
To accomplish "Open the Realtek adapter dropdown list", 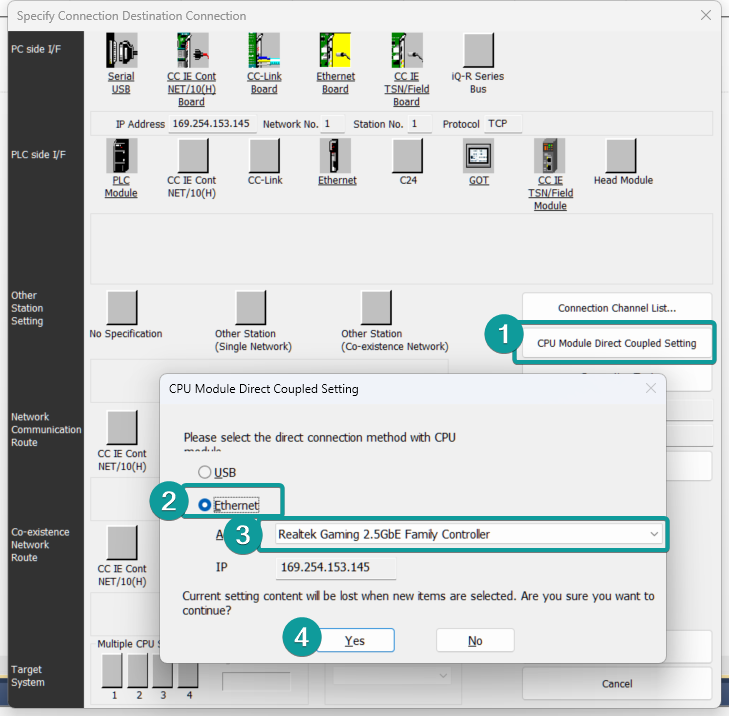I will (x=654, y=534).
